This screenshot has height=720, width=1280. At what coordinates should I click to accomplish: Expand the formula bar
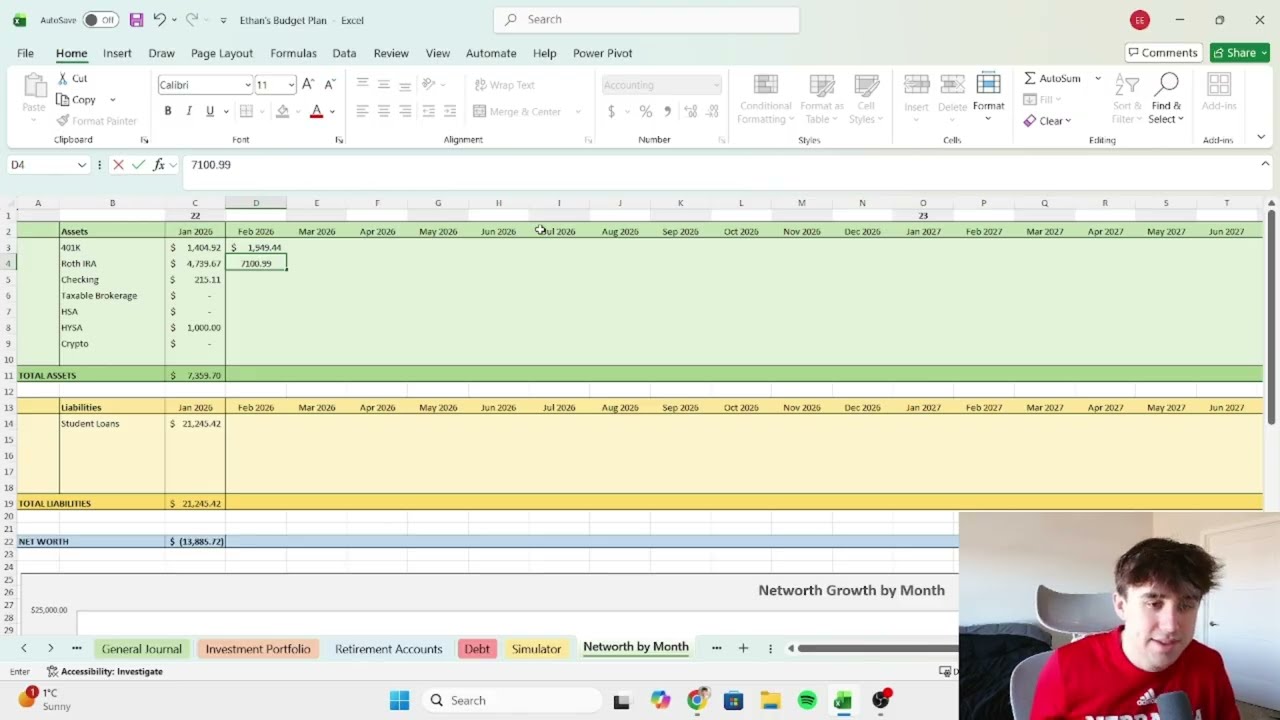click(1265, 164)
